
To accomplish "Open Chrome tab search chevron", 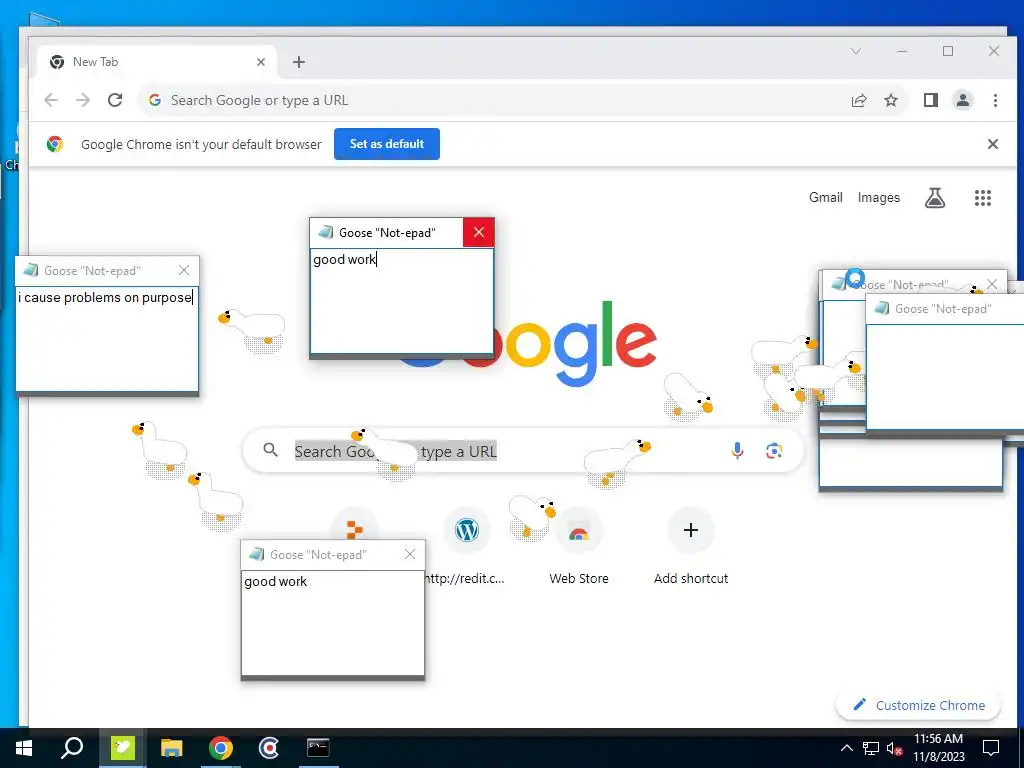I will coord(856,51).
